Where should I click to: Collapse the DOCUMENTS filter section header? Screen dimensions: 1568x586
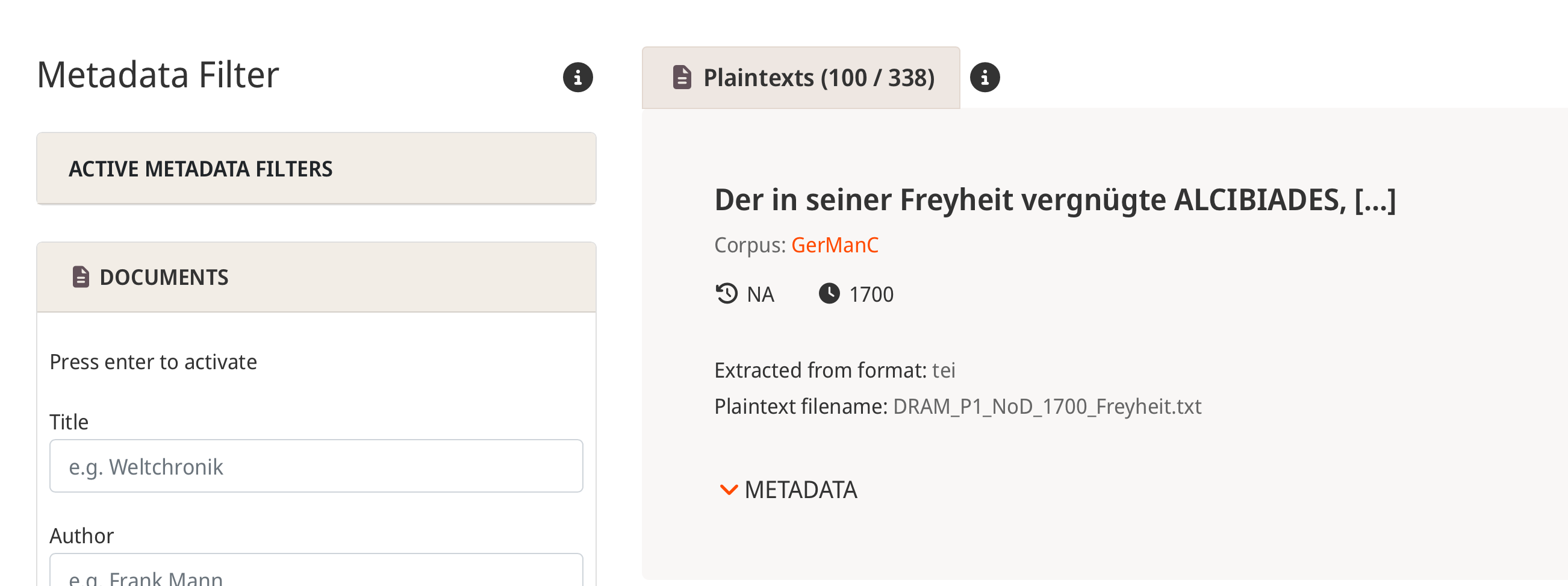(x=316, y=278)
